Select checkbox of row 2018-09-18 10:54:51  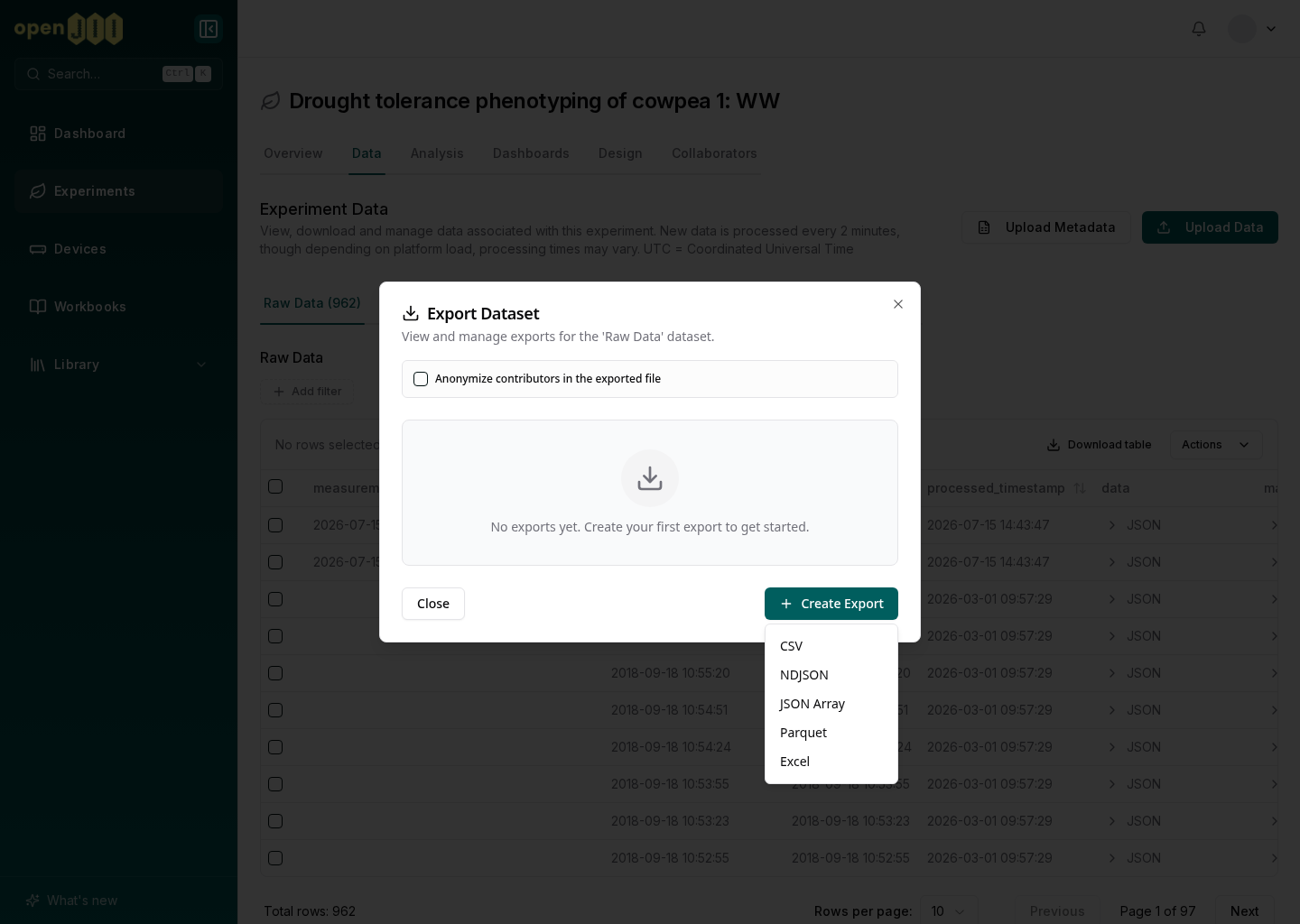point(275,710)
